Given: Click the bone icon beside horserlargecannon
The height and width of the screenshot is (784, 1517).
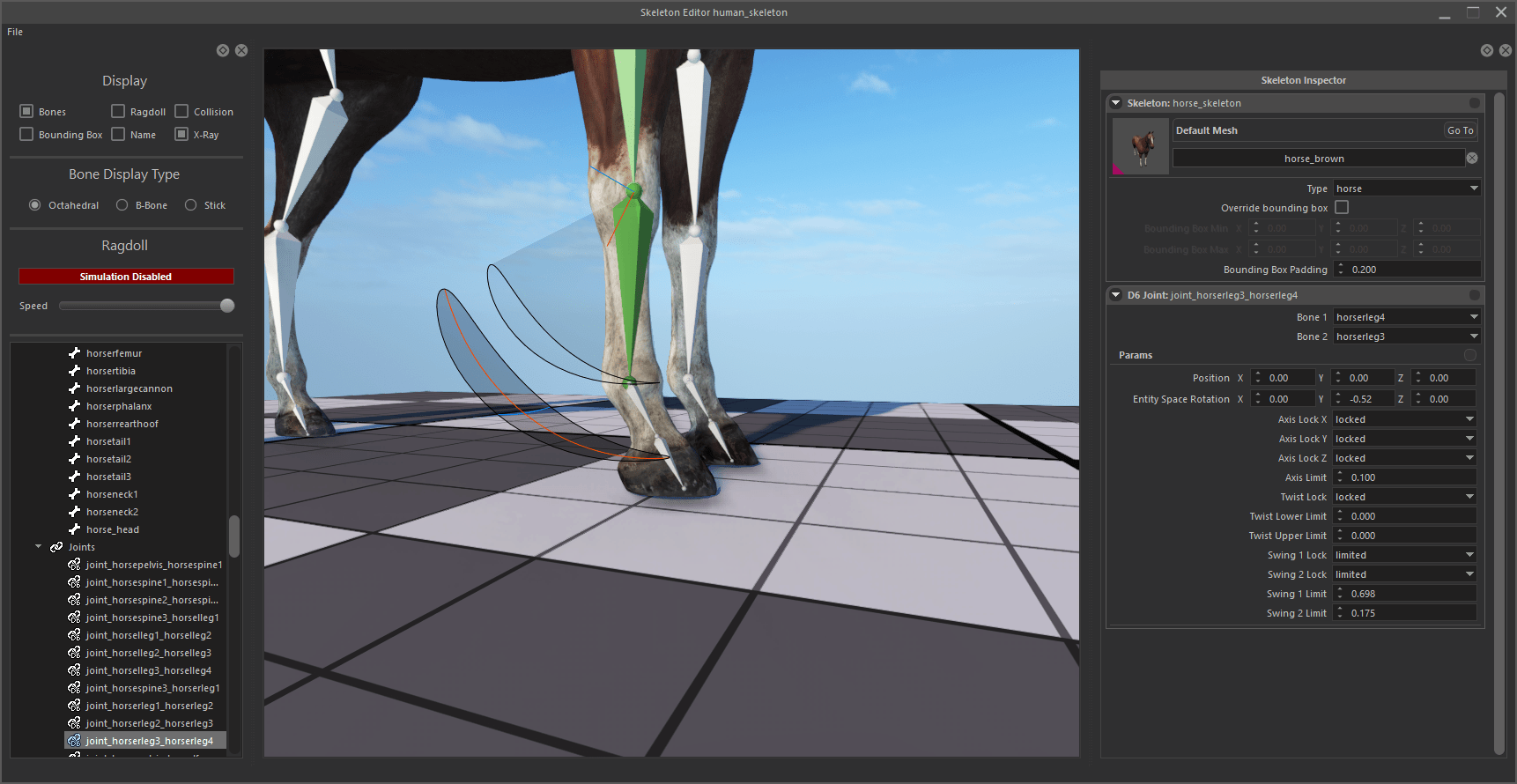Looking at the screenshot, I should click(75, 388).
